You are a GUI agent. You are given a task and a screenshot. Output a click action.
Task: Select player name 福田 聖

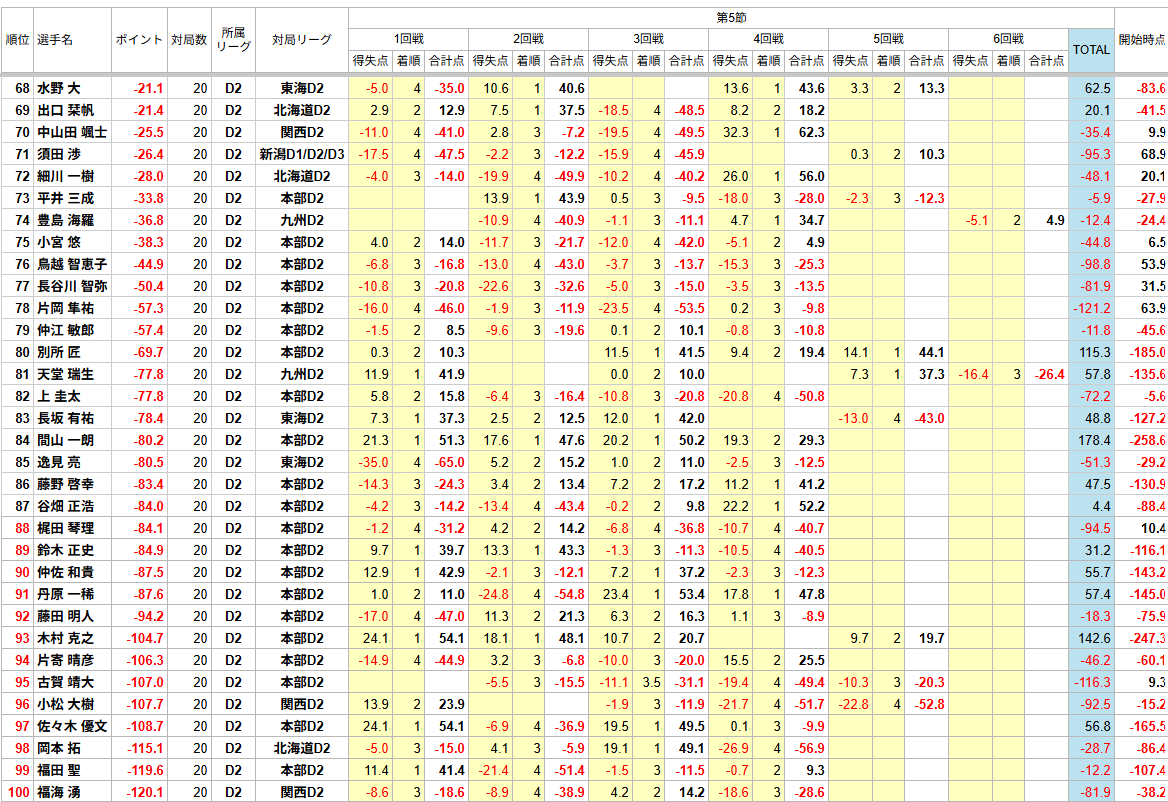59,770
